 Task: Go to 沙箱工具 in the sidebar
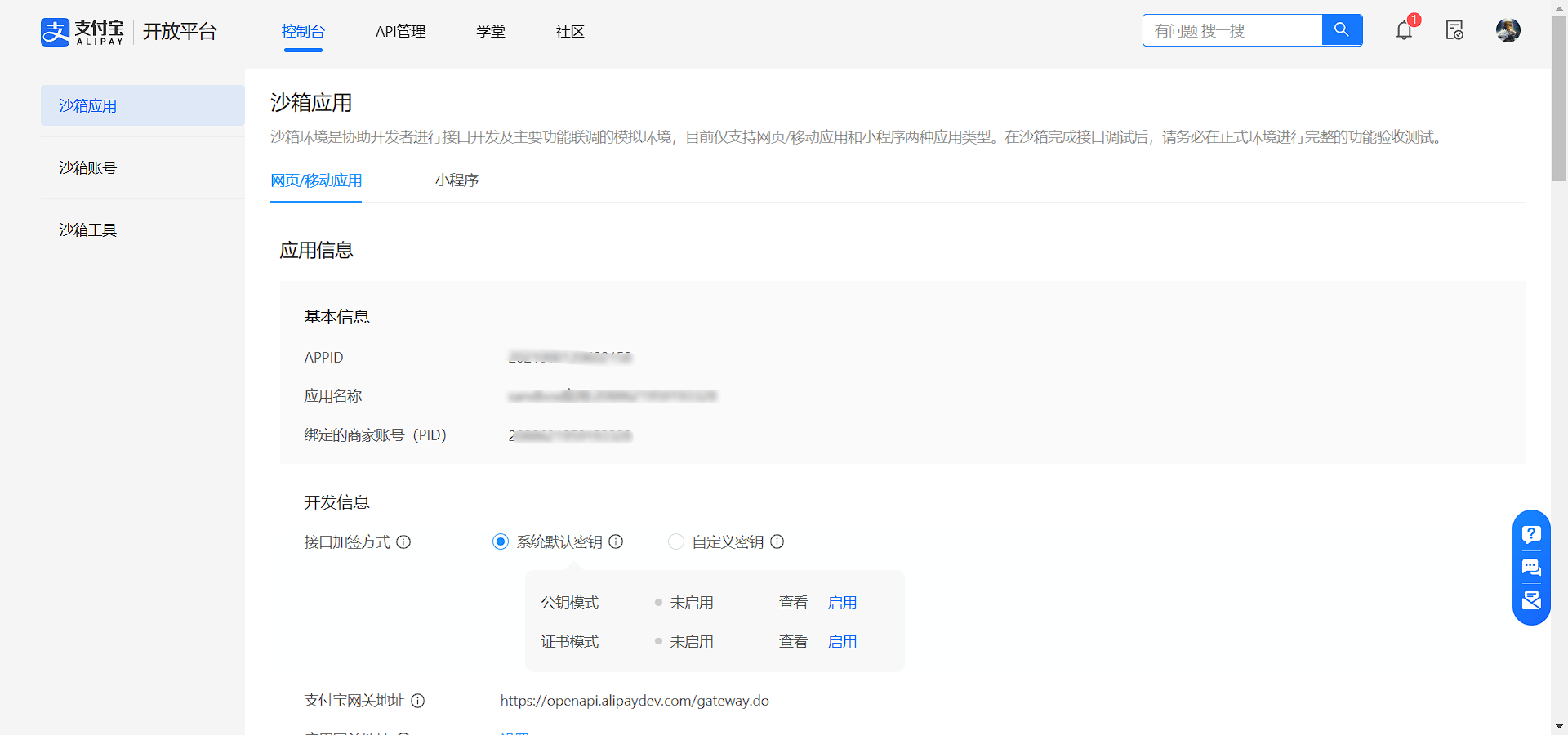point(88,230)
